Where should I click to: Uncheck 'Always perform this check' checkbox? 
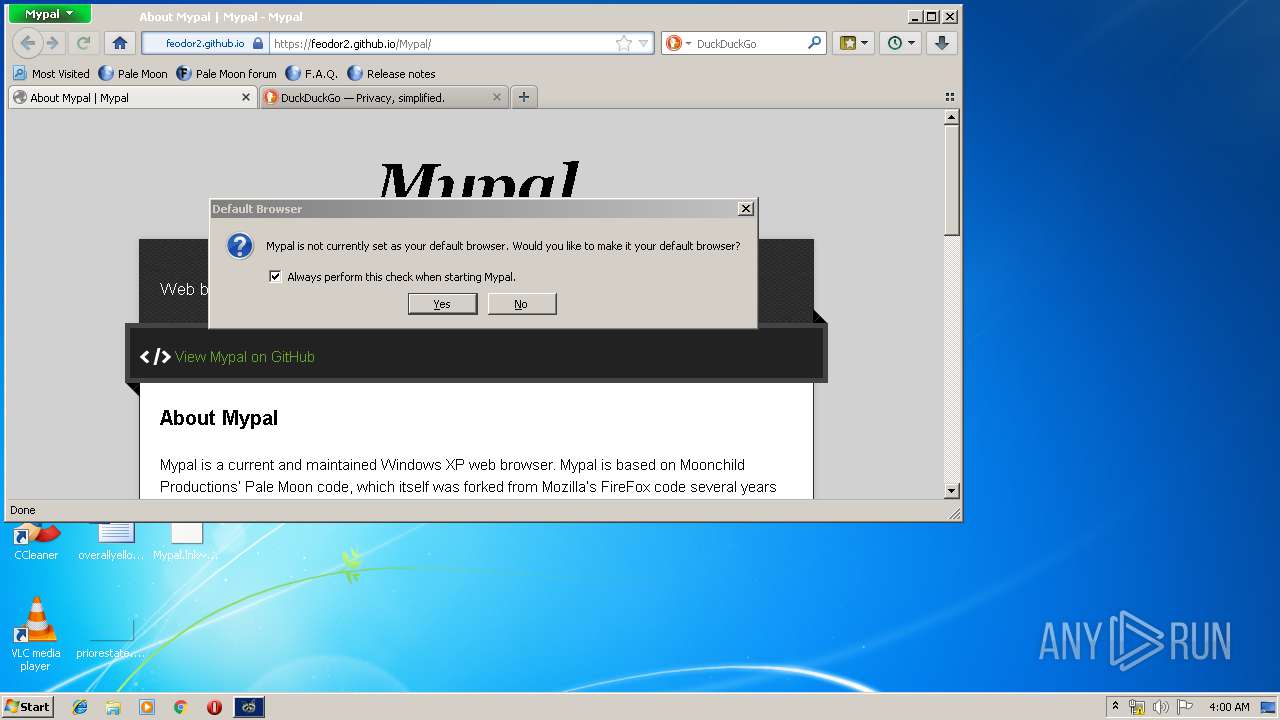pyautogui.click(x=275, y=276)
